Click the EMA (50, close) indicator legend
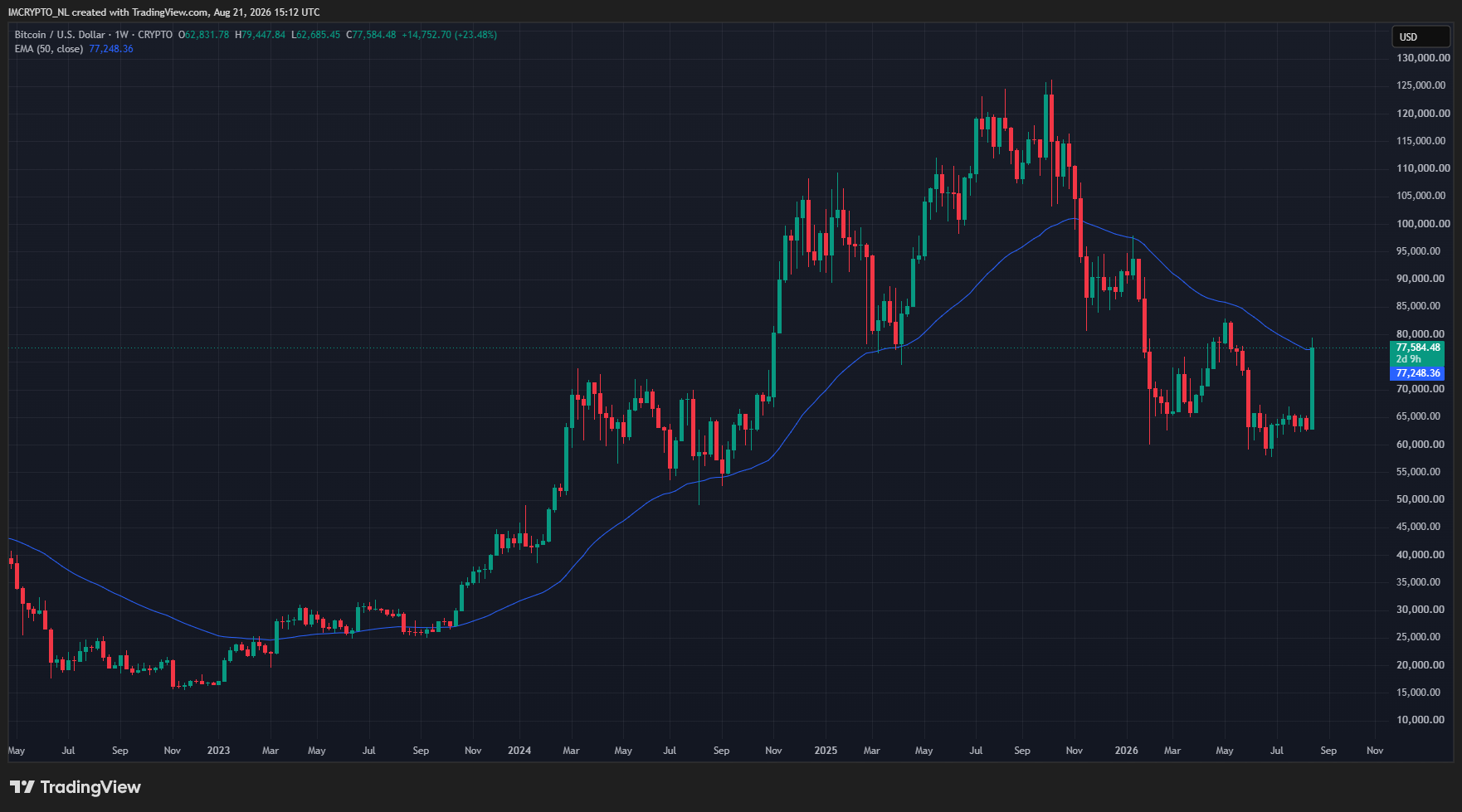This screenshot has width=1462, height=812. tap(49, 49)
